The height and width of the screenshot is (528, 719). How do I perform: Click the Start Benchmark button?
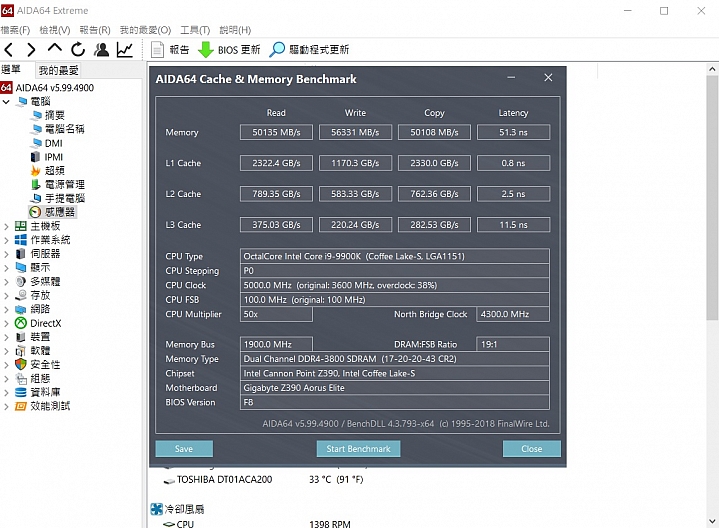pyautogui.click(x=358, y=449)
